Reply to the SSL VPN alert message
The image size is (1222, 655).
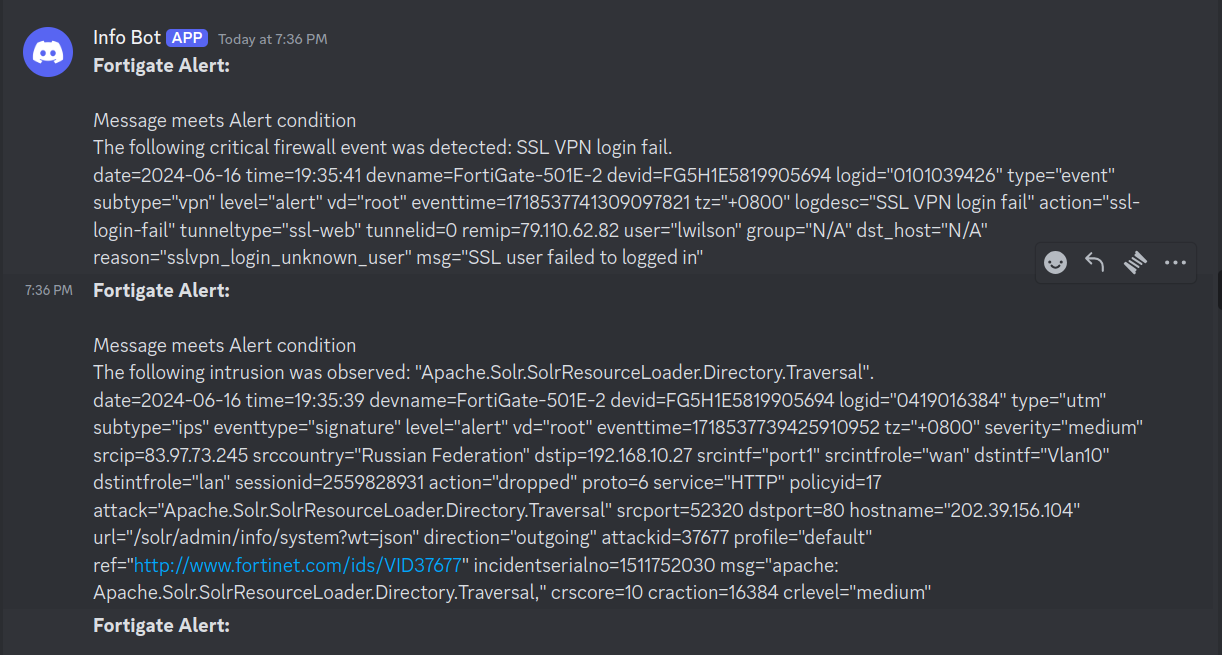click(1094, 262)
